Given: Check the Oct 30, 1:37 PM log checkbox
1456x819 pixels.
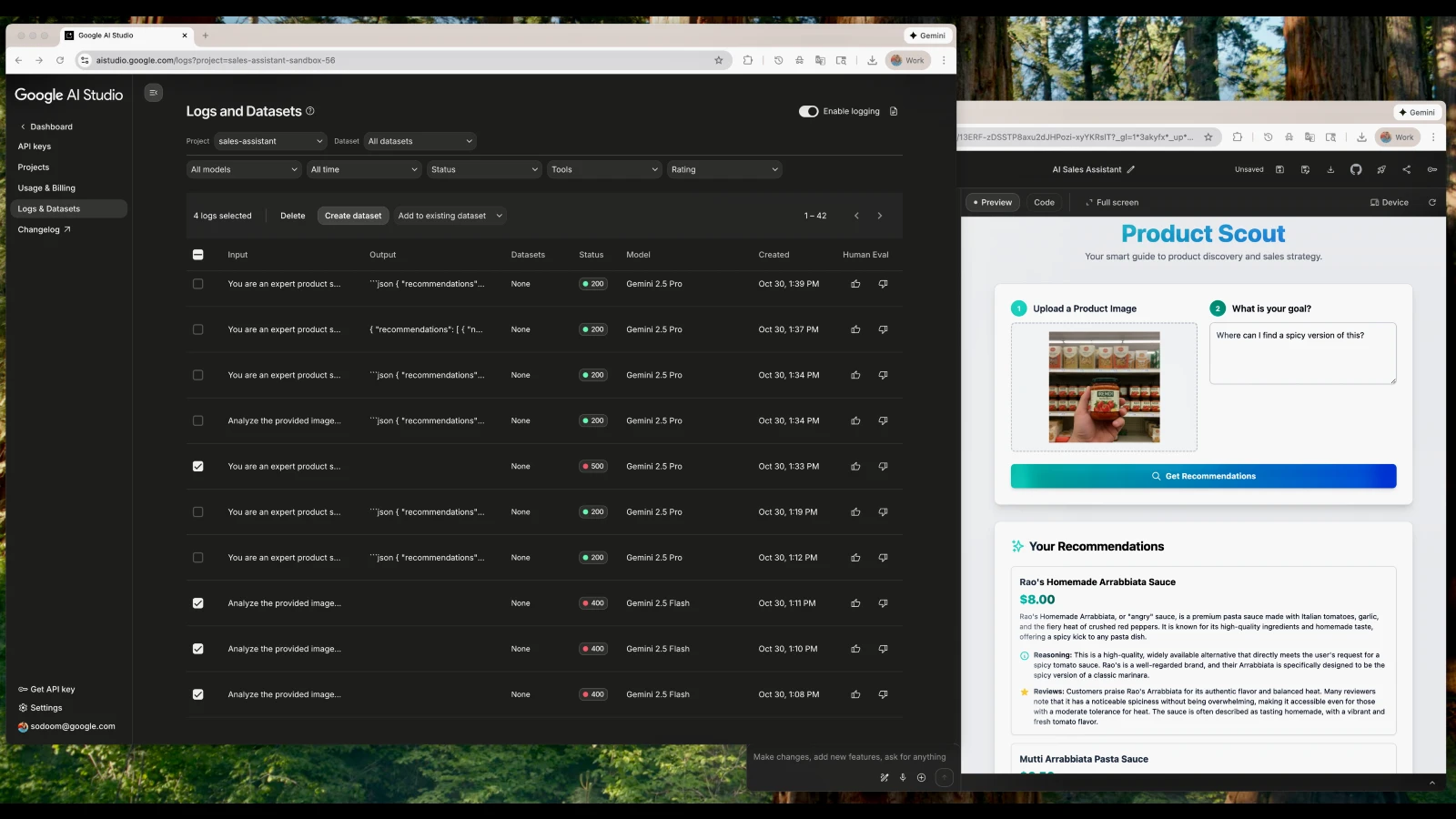Looking at the screenshot, I should point(198,329).
